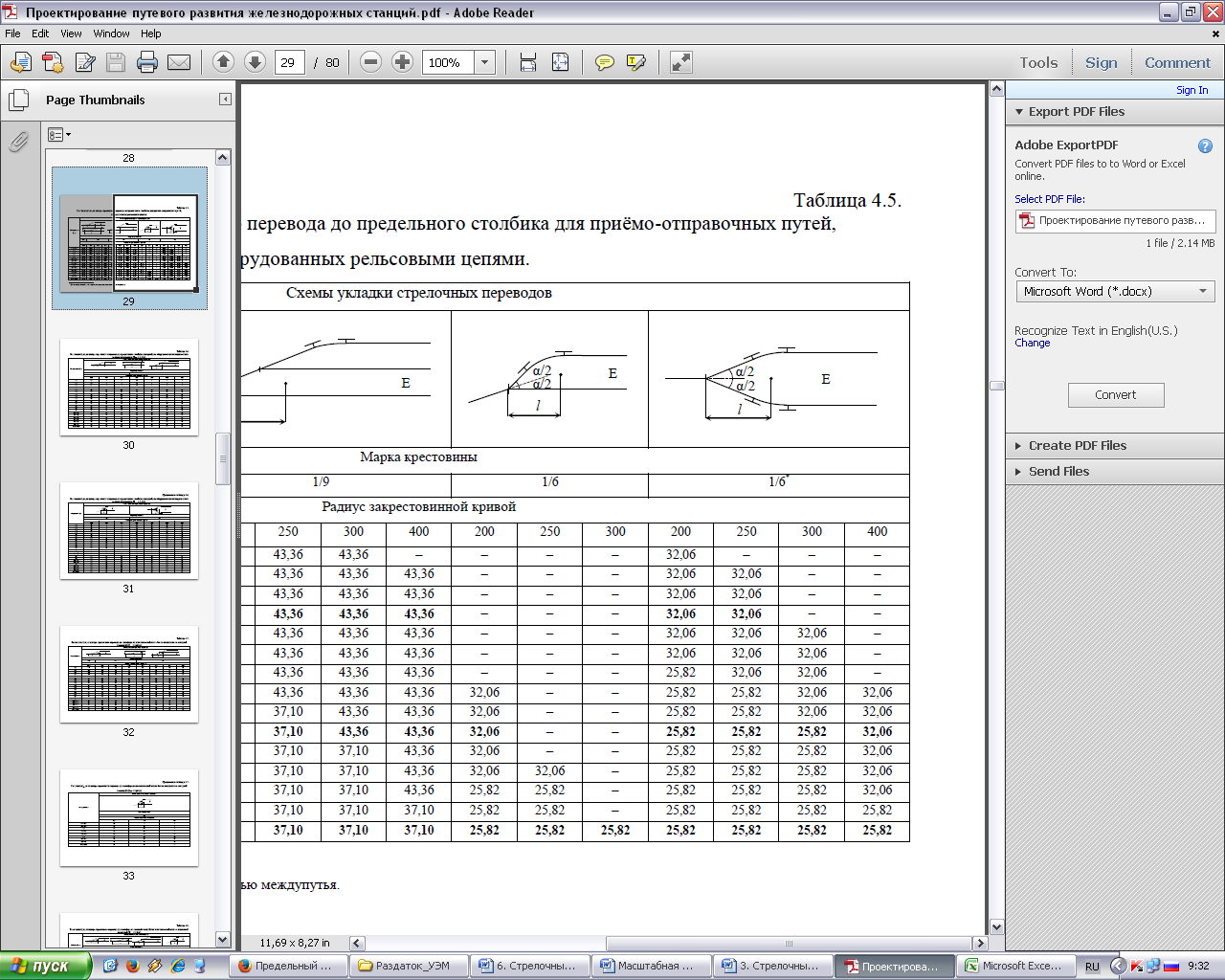This screenshot has width=1225, height=980.
Task: Open the Convert To format dropdown
Action: [1115, 292]
